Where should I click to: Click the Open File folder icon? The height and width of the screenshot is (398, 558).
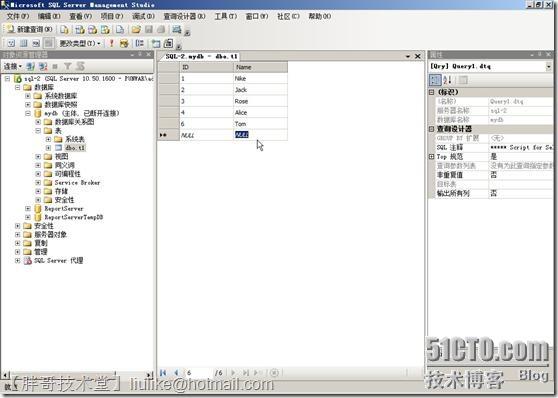(136, 30)
